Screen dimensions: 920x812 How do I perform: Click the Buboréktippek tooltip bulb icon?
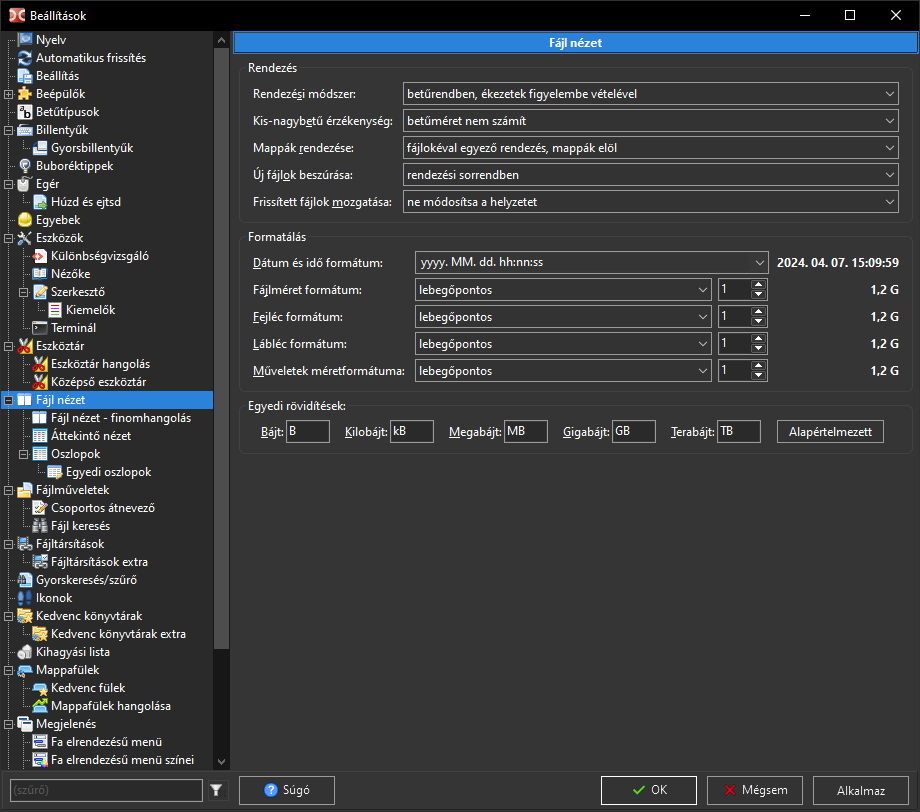(25, 166)
